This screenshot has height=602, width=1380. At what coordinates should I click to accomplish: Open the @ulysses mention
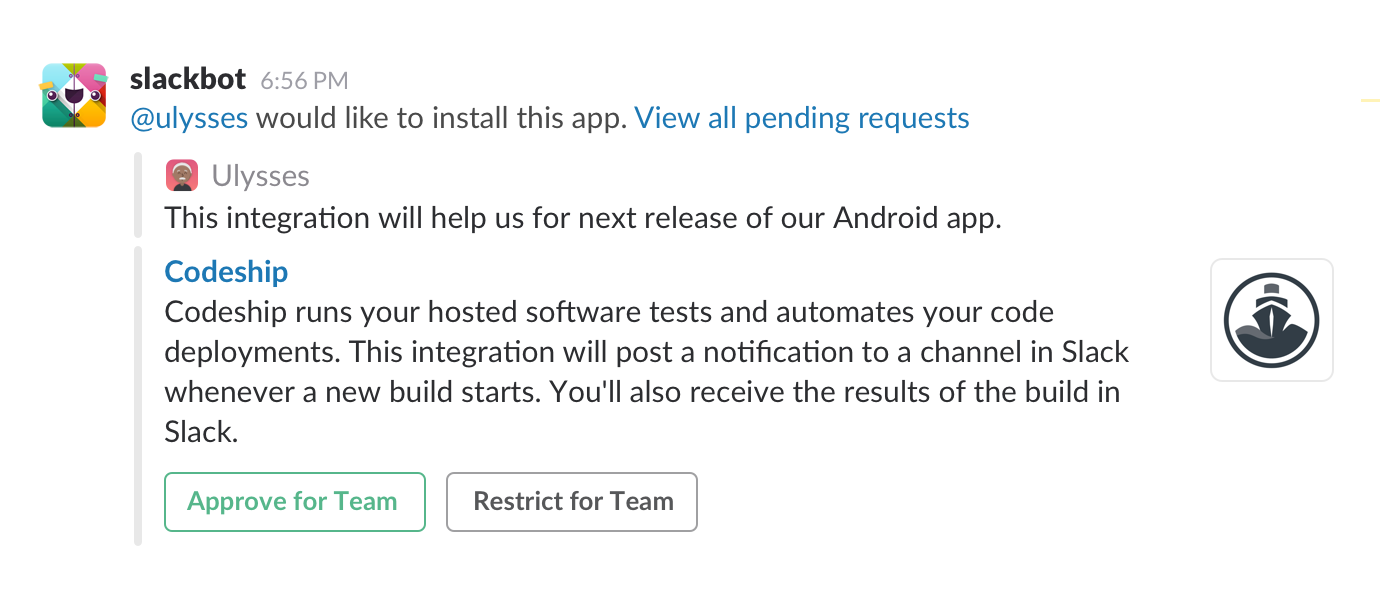(x=189, y=118)
